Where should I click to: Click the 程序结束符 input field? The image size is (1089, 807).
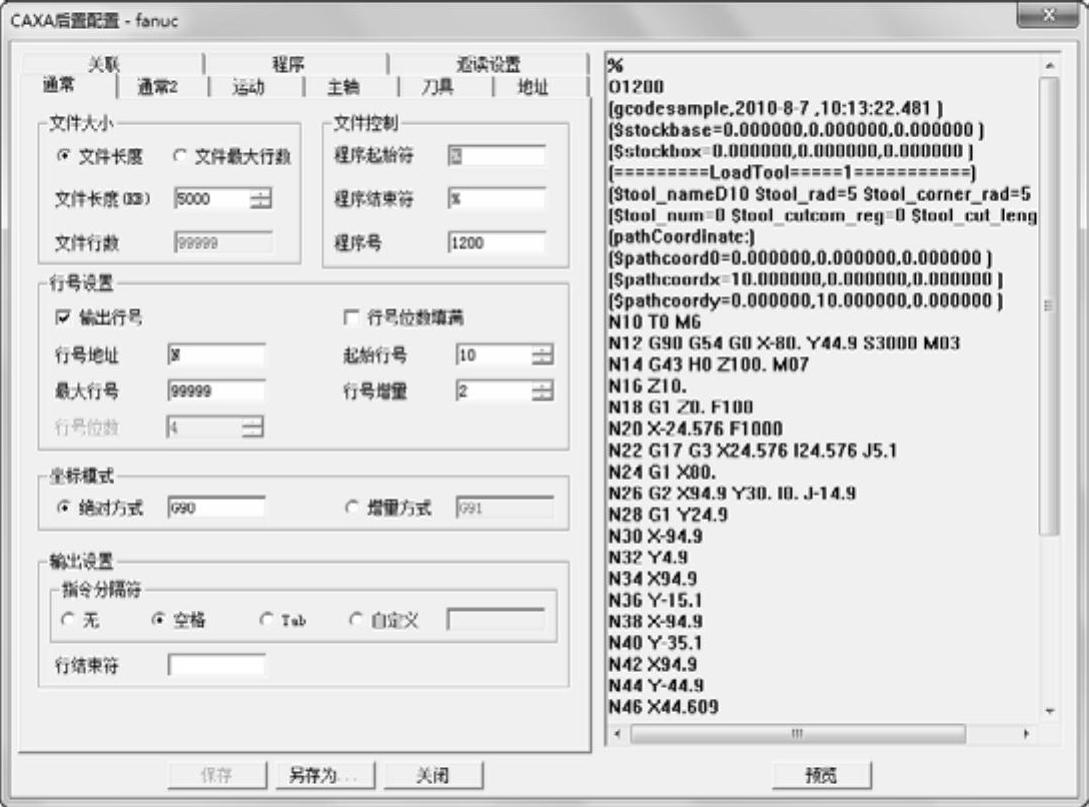pos(496,199)
